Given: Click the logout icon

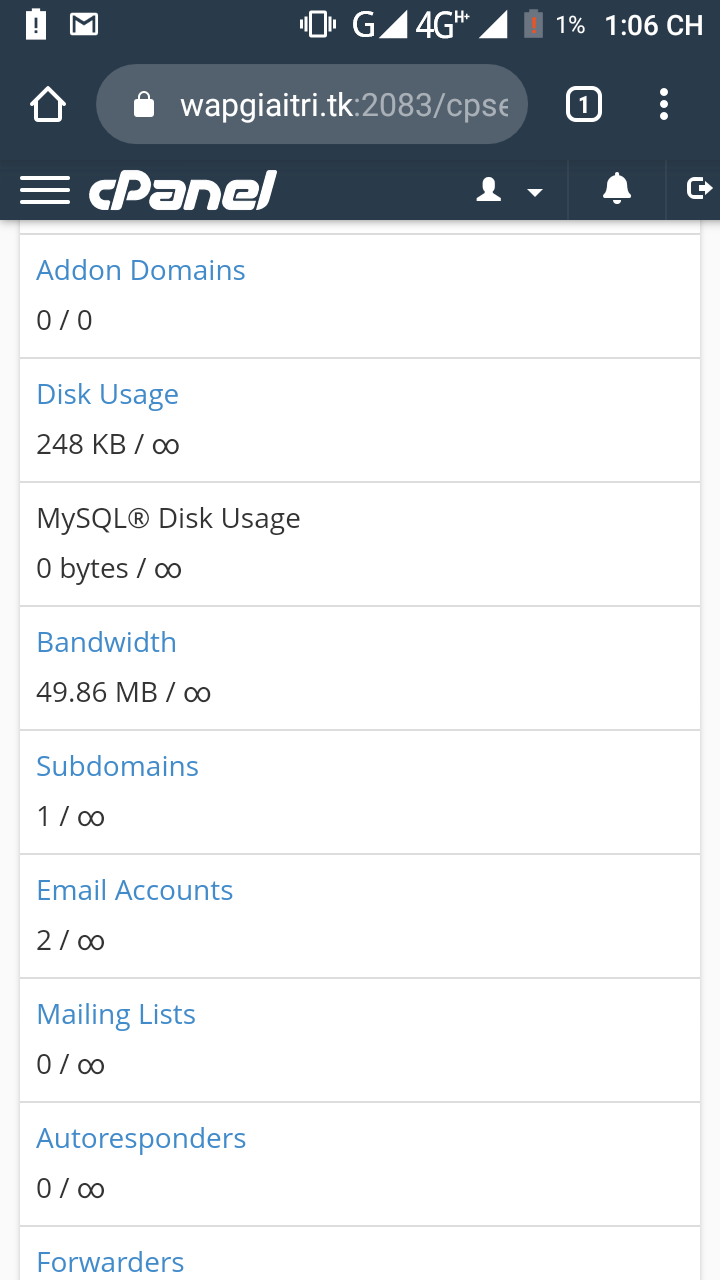Looking at the screenshot, I should (x=699, y=188).
